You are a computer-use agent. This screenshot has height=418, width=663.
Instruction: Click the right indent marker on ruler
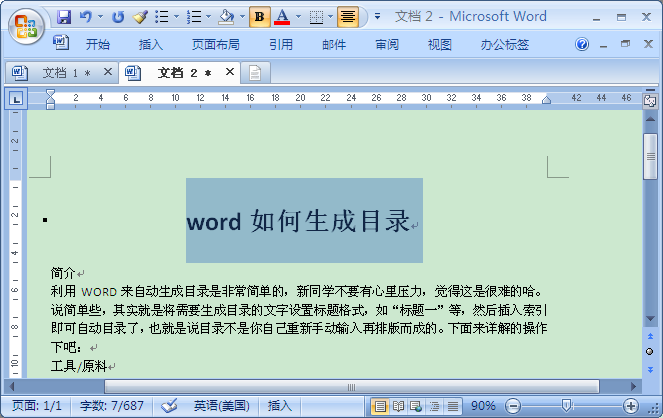[546, 100]
